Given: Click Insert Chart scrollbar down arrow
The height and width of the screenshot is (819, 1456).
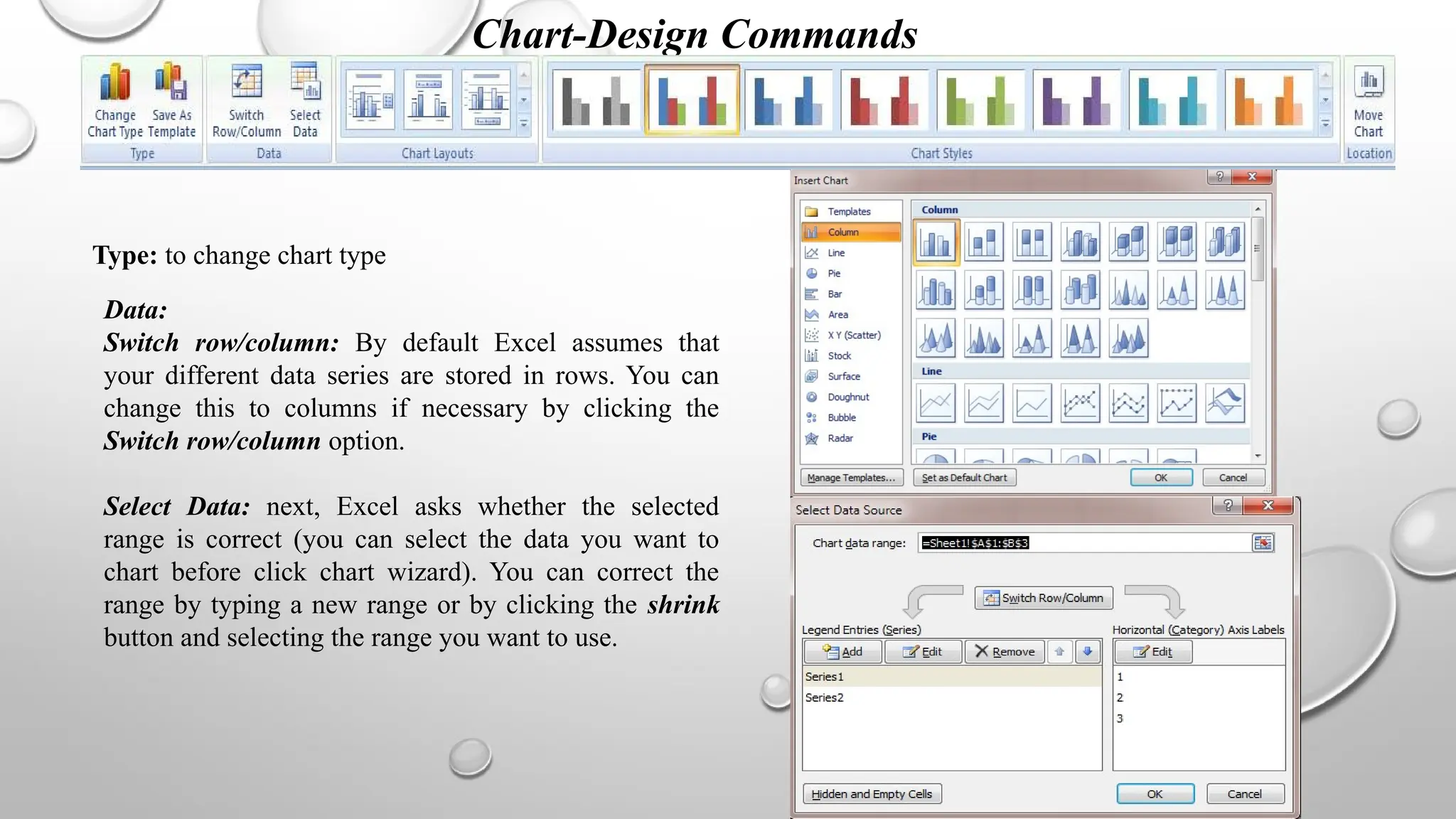Looking at the screenshot, I should (1258, 456).
